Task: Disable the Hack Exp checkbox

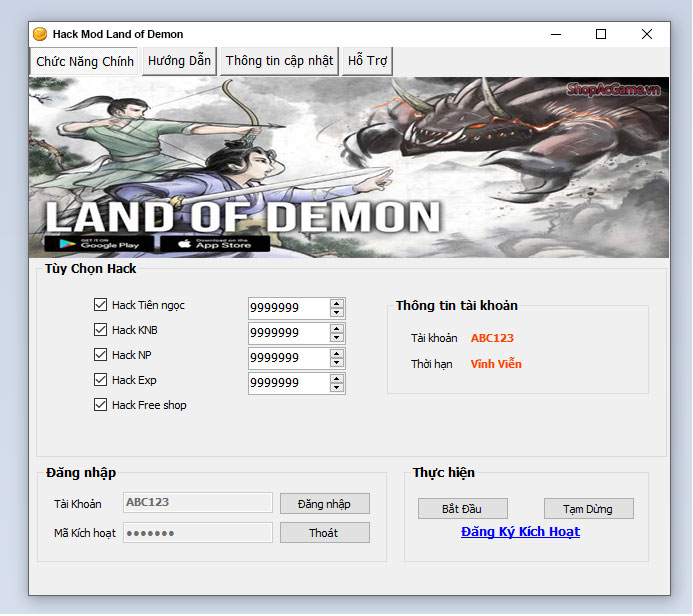Action: [100, 380]
